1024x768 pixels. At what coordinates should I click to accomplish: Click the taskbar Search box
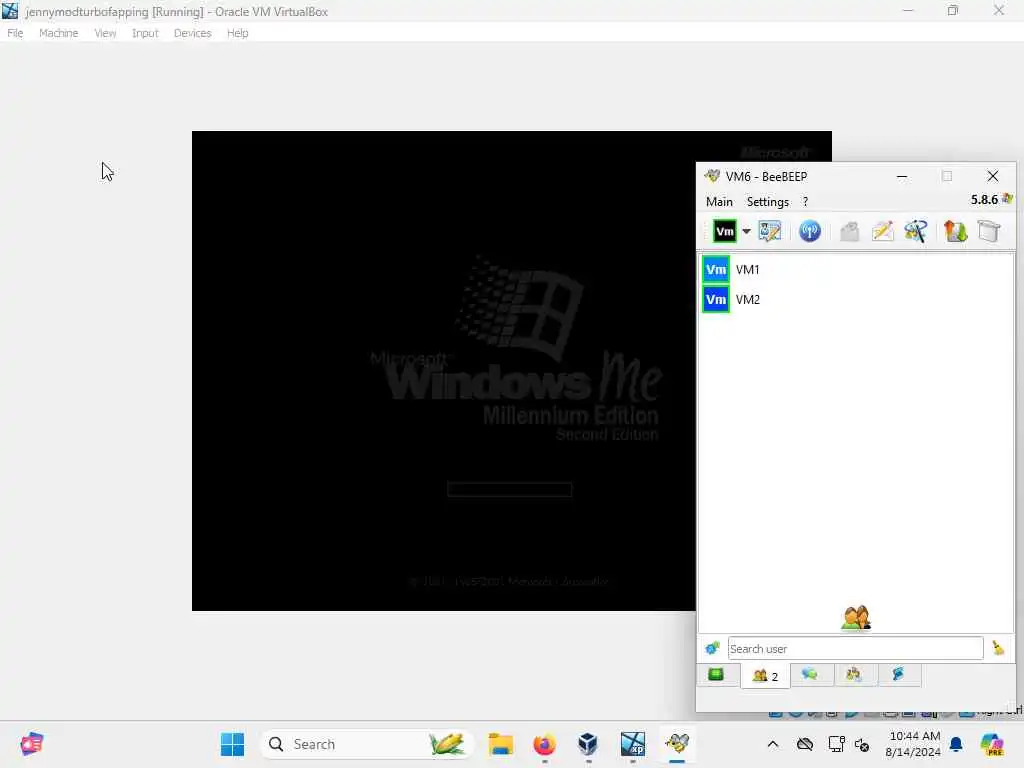coord(367,744)
